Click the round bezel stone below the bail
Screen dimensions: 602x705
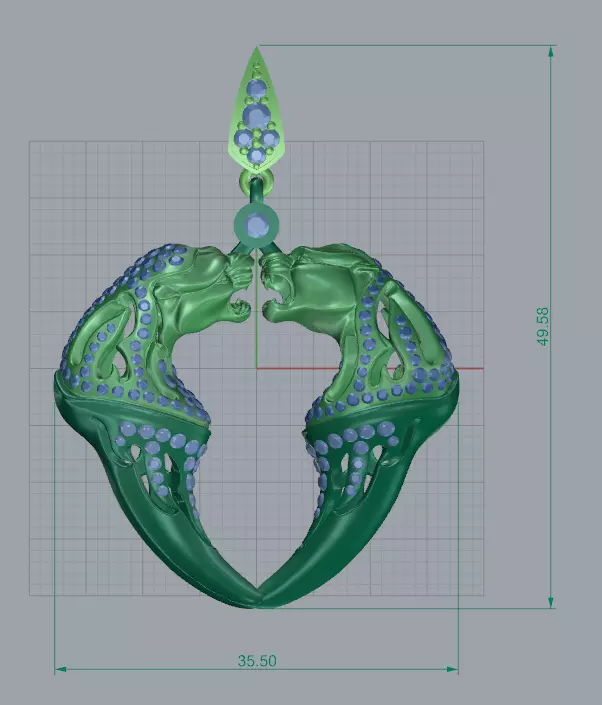tap(257, 224)
